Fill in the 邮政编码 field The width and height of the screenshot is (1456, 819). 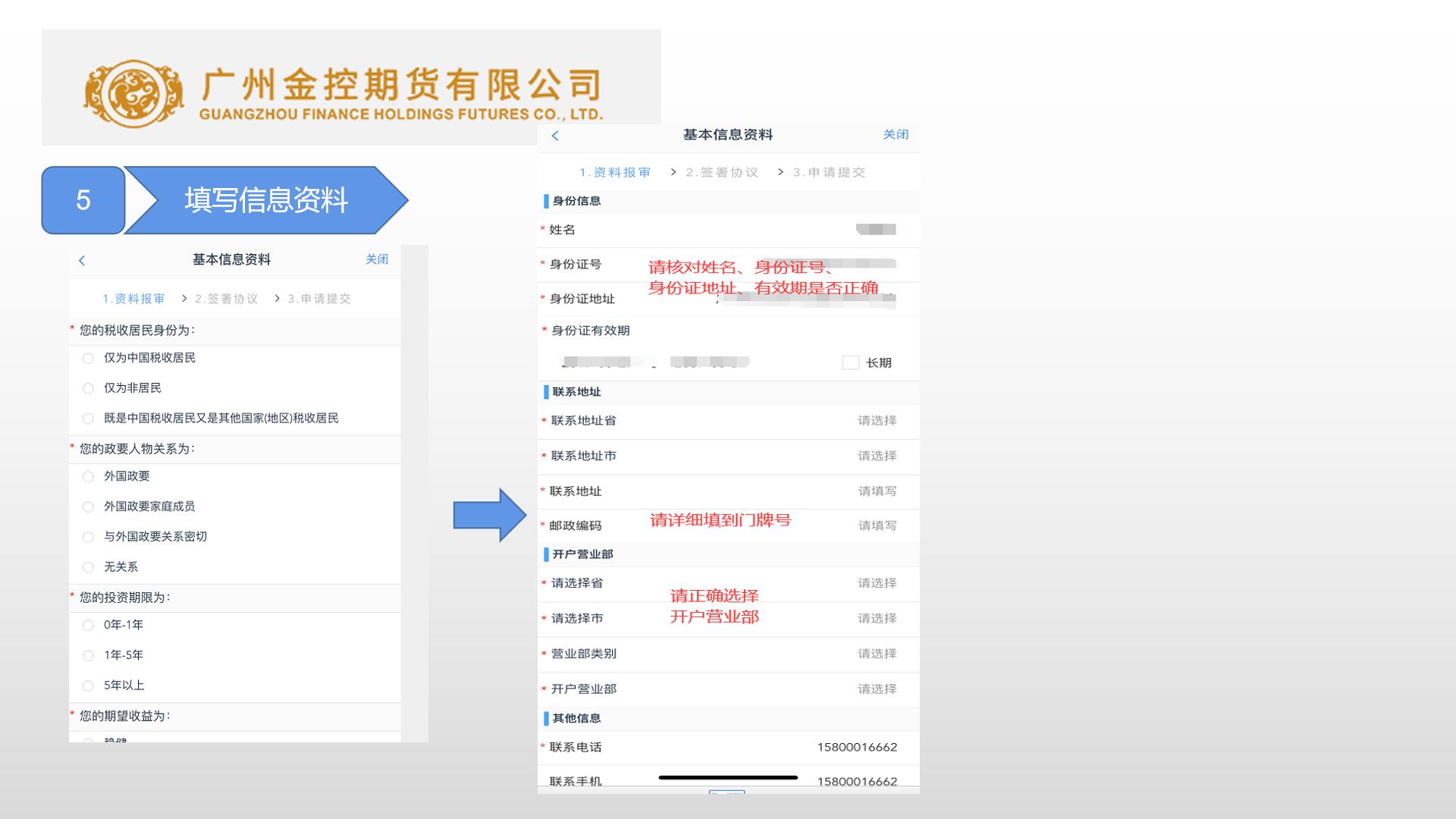(729, 526)
